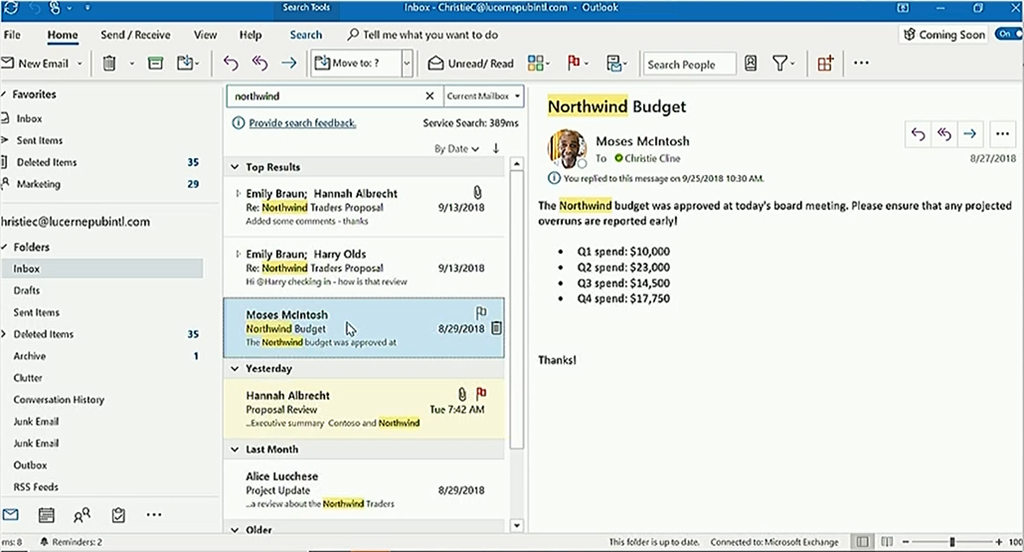This screenshot has height=552, width=1024.
Task: Open the Categorize colored squares icon
Action: [x=536, y=63]
